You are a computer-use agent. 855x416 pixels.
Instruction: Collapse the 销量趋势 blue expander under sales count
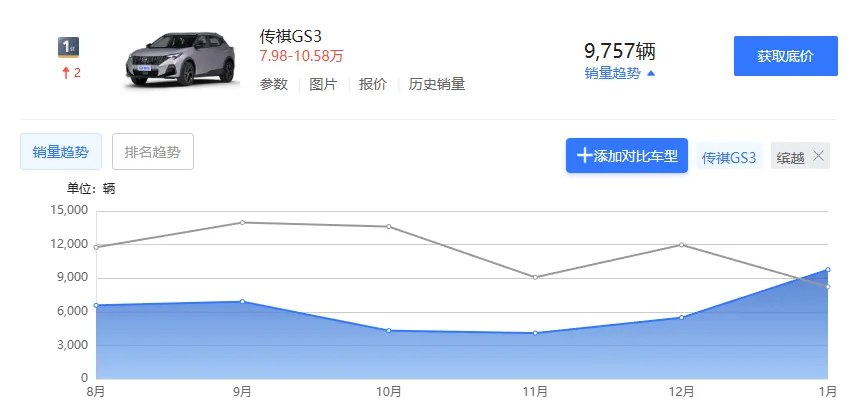tap(619, 74)
